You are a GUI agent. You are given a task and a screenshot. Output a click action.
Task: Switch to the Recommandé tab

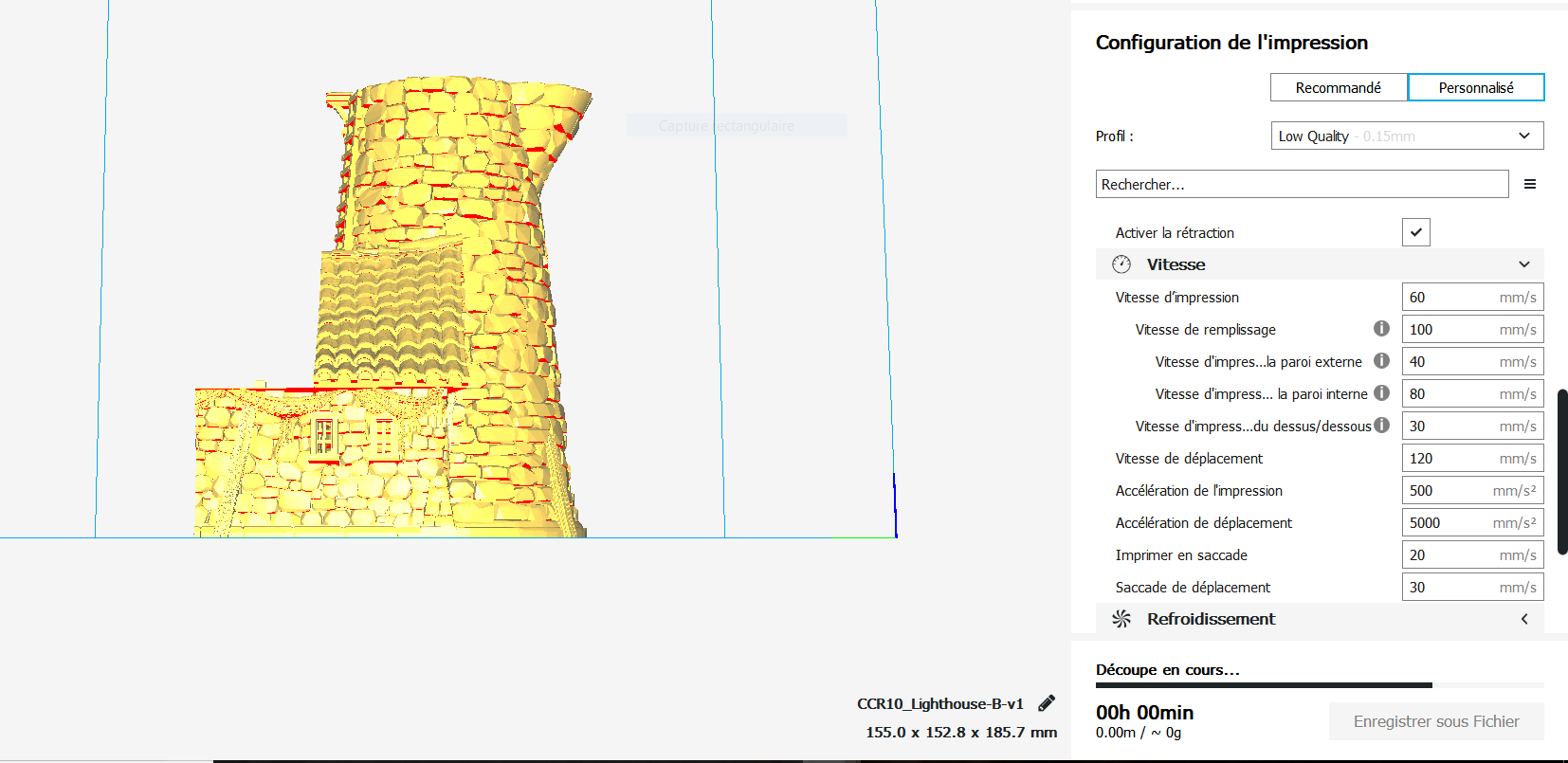coord(1339,87)
